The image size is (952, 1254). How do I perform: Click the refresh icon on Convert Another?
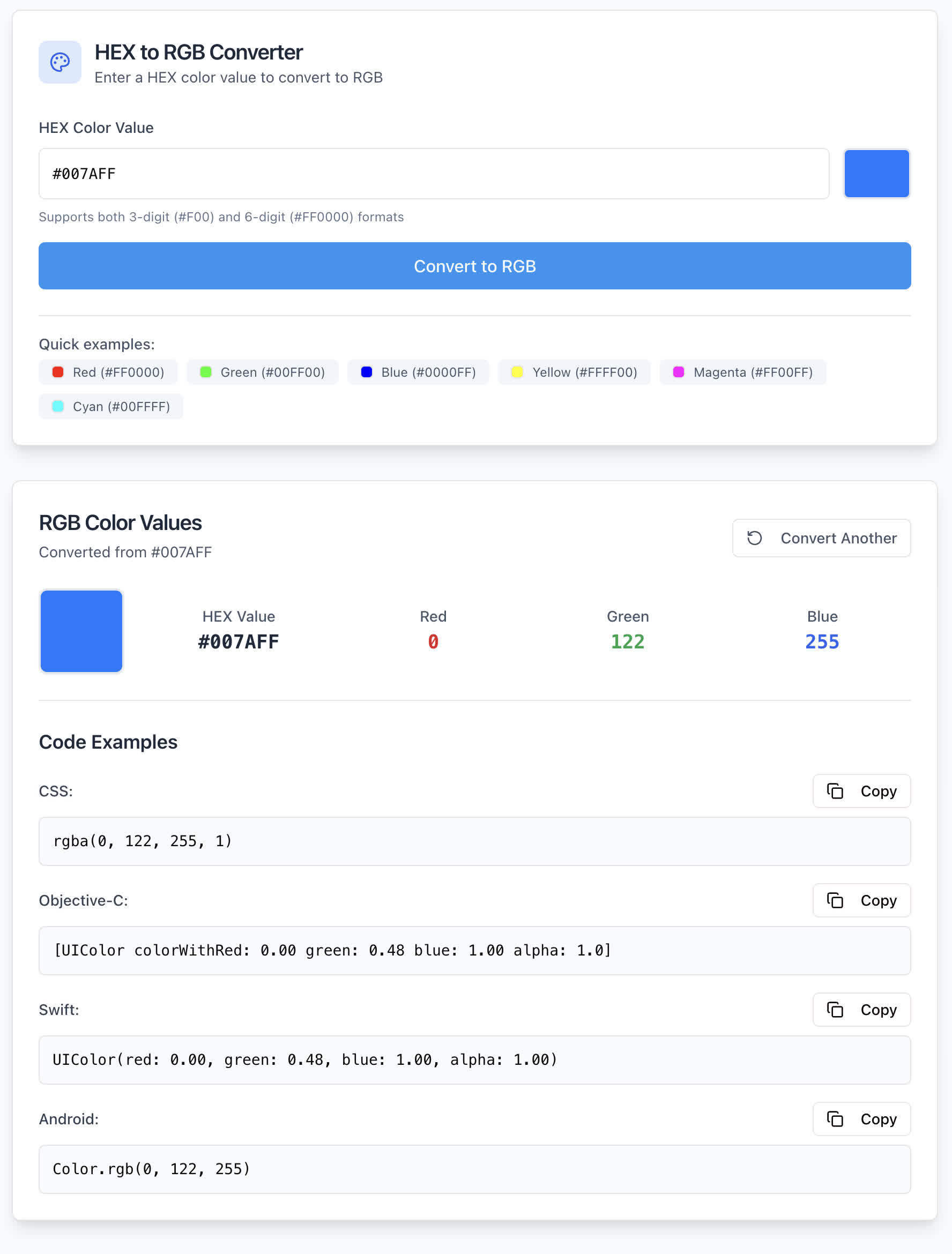pos(754,538)
